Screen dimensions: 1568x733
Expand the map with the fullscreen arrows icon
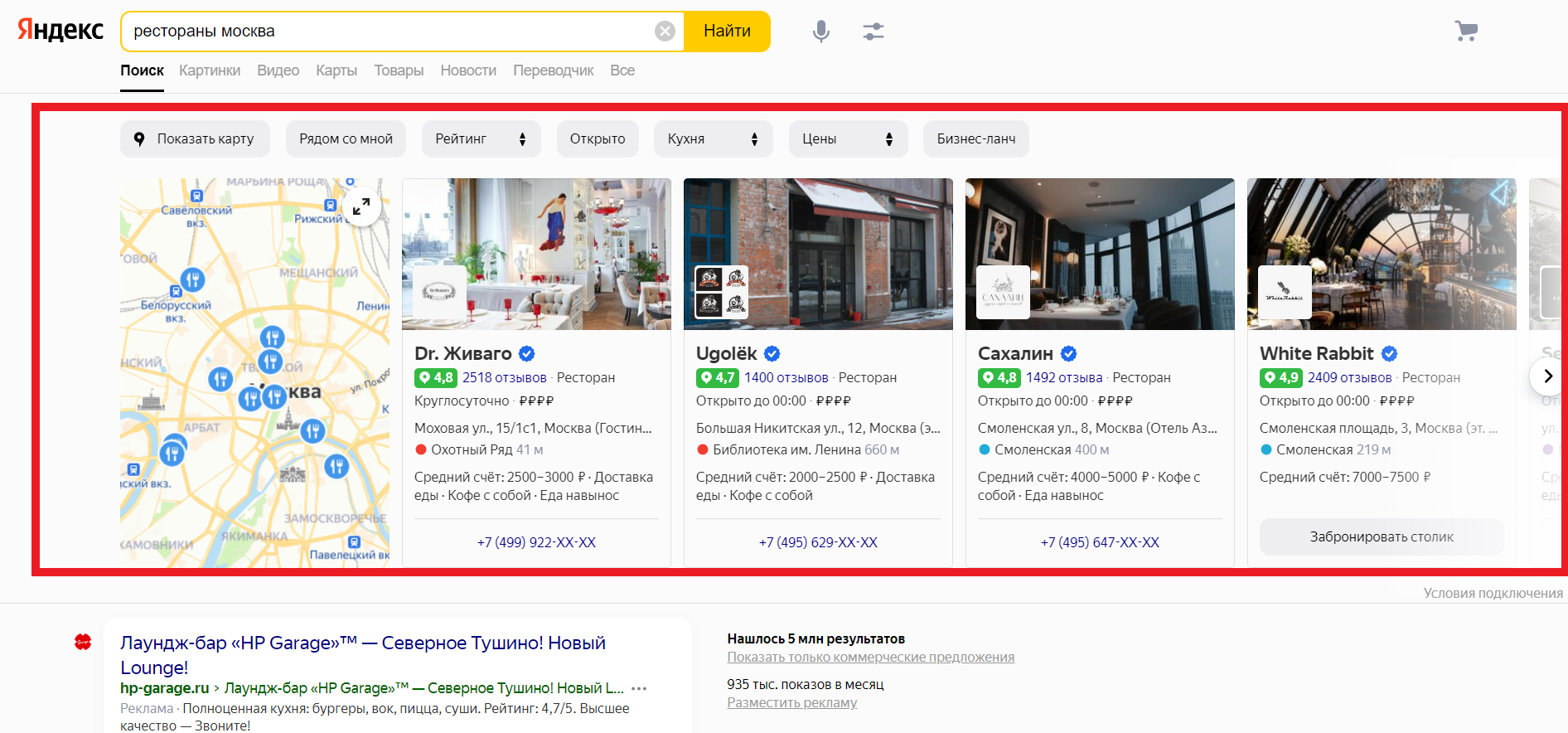pos(361,206)
